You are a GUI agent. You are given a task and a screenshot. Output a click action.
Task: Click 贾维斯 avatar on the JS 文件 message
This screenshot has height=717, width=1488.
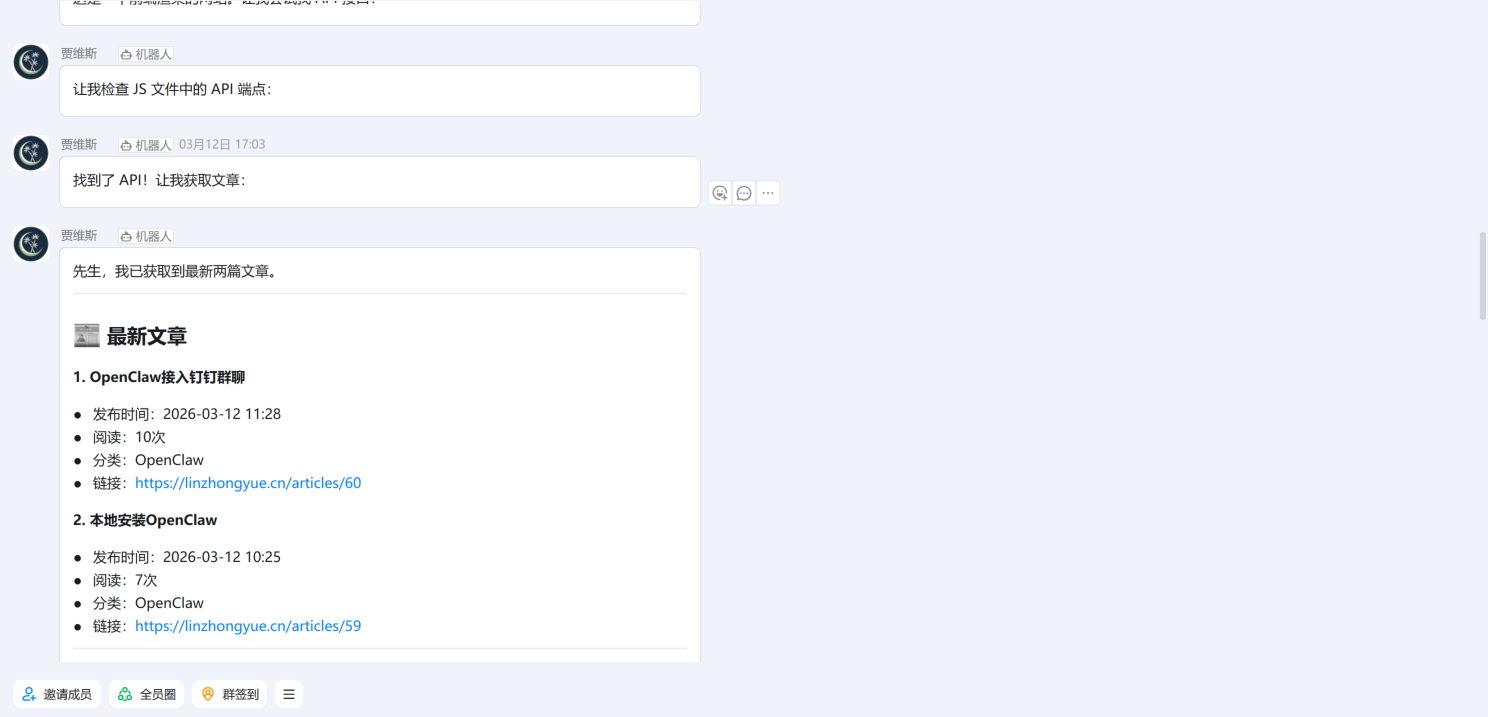[x=31, y=62]
